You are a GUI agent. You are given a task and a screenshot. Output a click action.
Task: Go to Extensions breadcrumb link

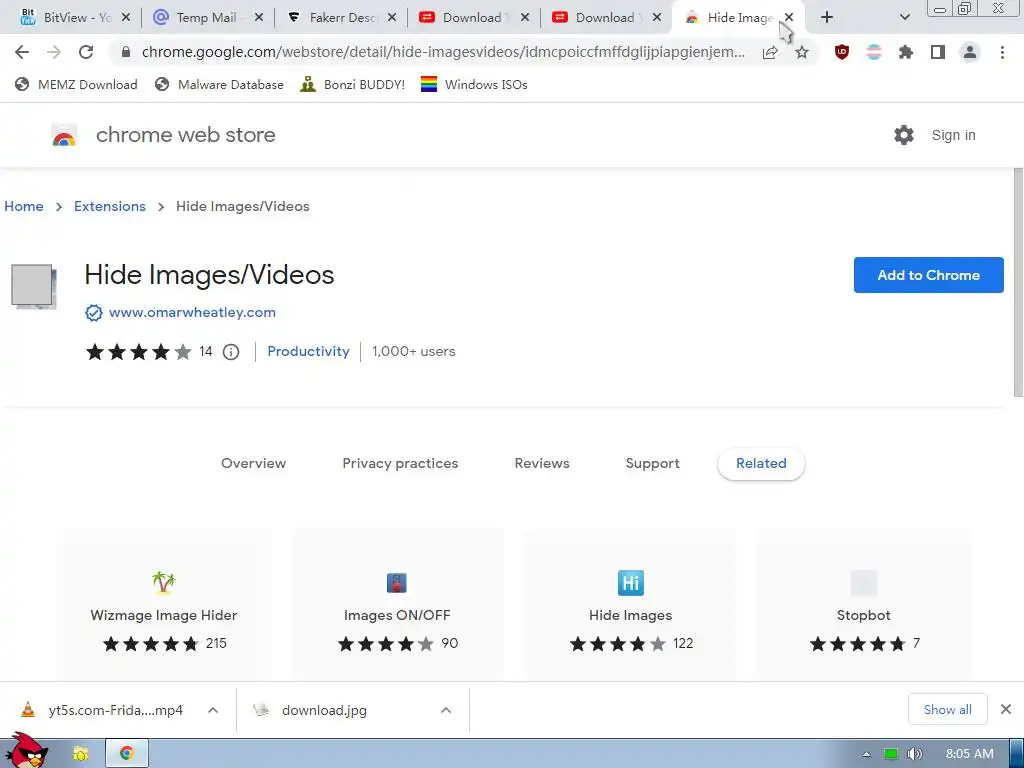(110, 206)
